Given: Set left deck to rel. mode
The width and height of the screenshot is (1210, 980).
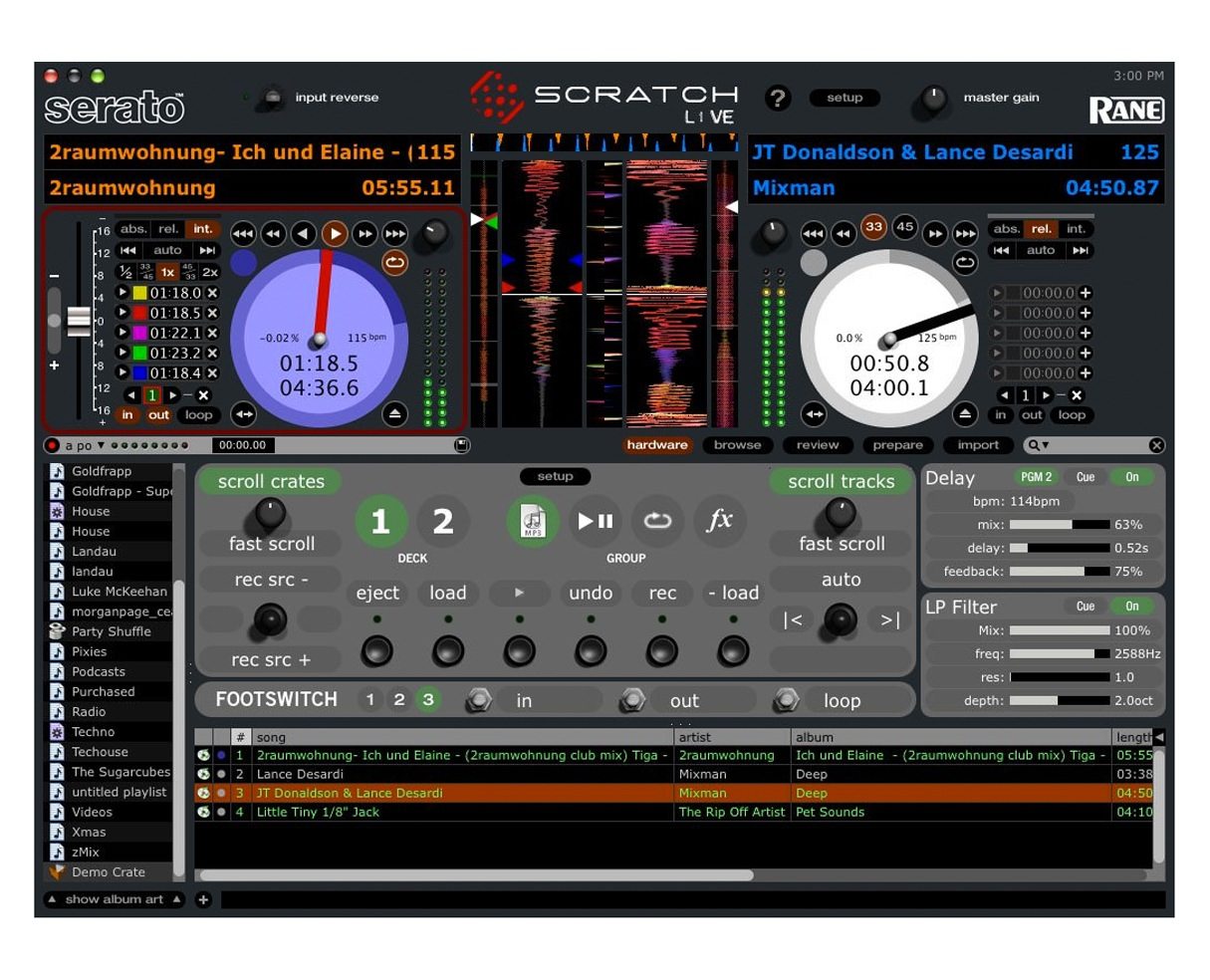Looking at the screenshot, I should click(x=168, y=229).
